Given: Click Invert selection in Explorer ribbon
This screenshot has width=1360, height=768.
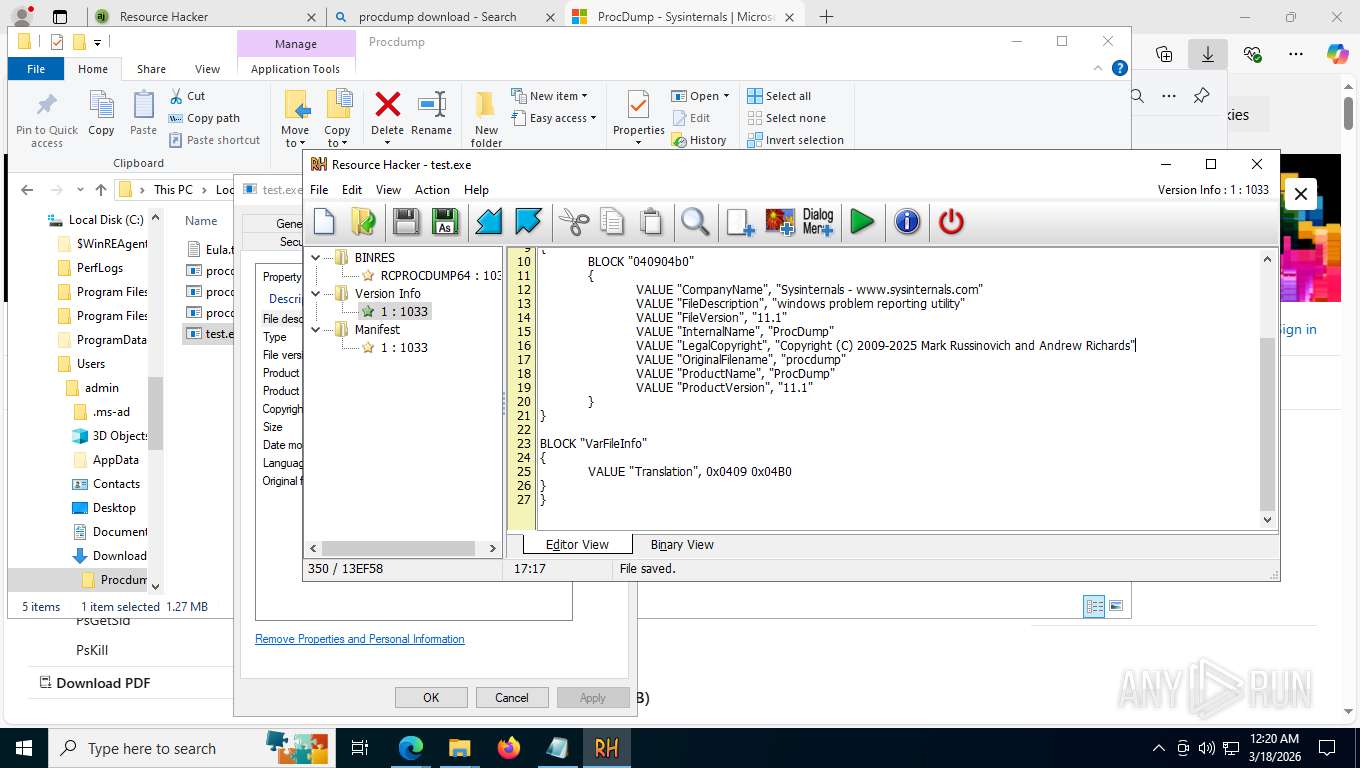Looking at the screenshot, I should pyautogui.click(x=796, y=140).
